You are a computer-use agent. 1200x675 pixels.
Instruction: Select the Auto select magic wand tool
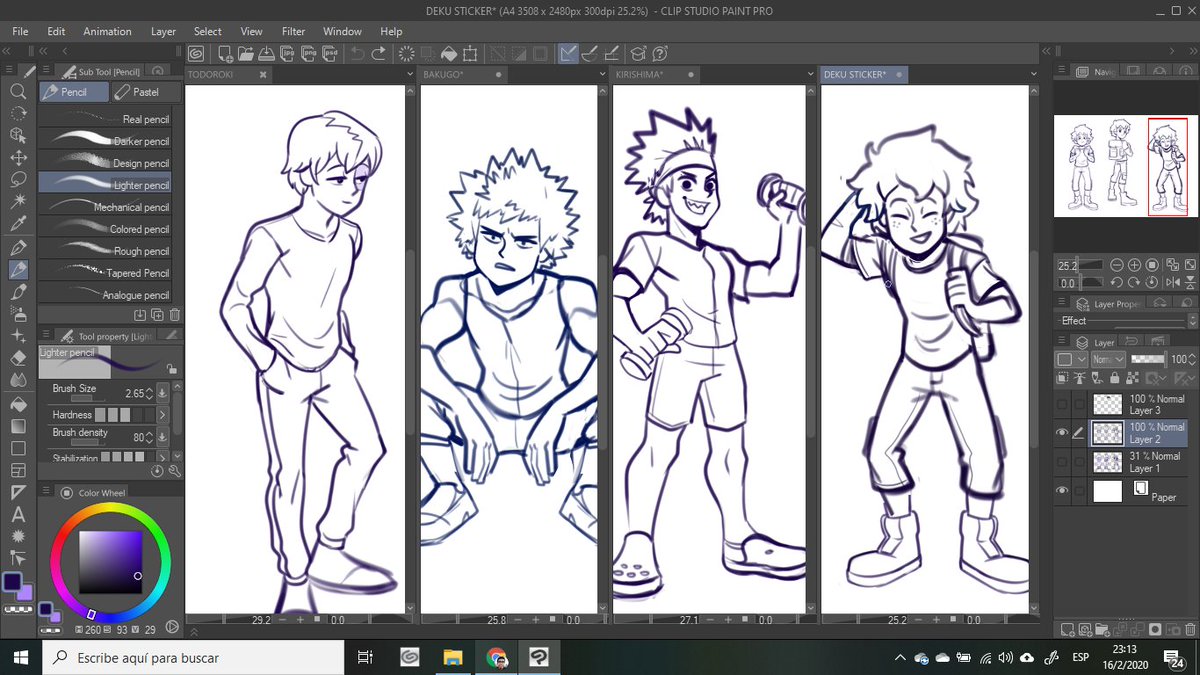tap(17, 201)
